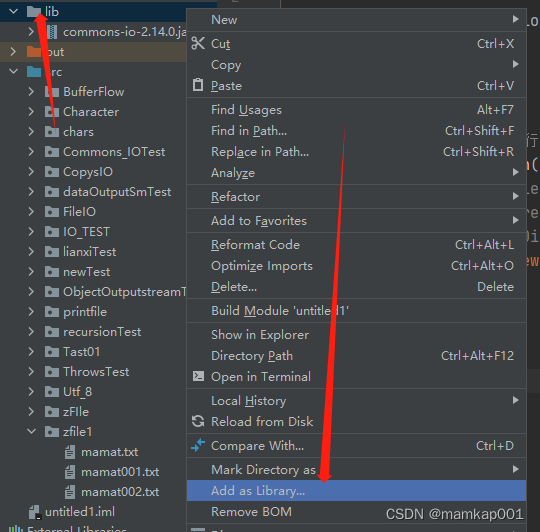540x532 pixels.
Task: Click the printfile package folder icon
Action: pyautogui.click(x=52, y=312)
